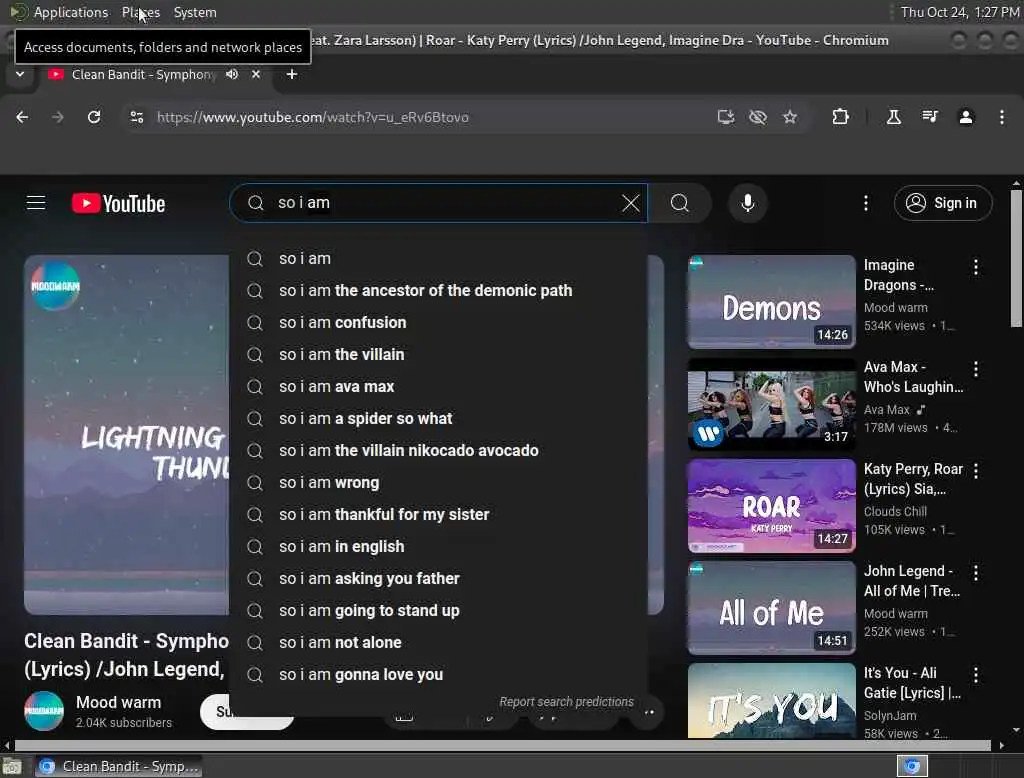Go forward with the browser forward arrow
Screen dimensions: 1024x778
click(x=58, y=117)
